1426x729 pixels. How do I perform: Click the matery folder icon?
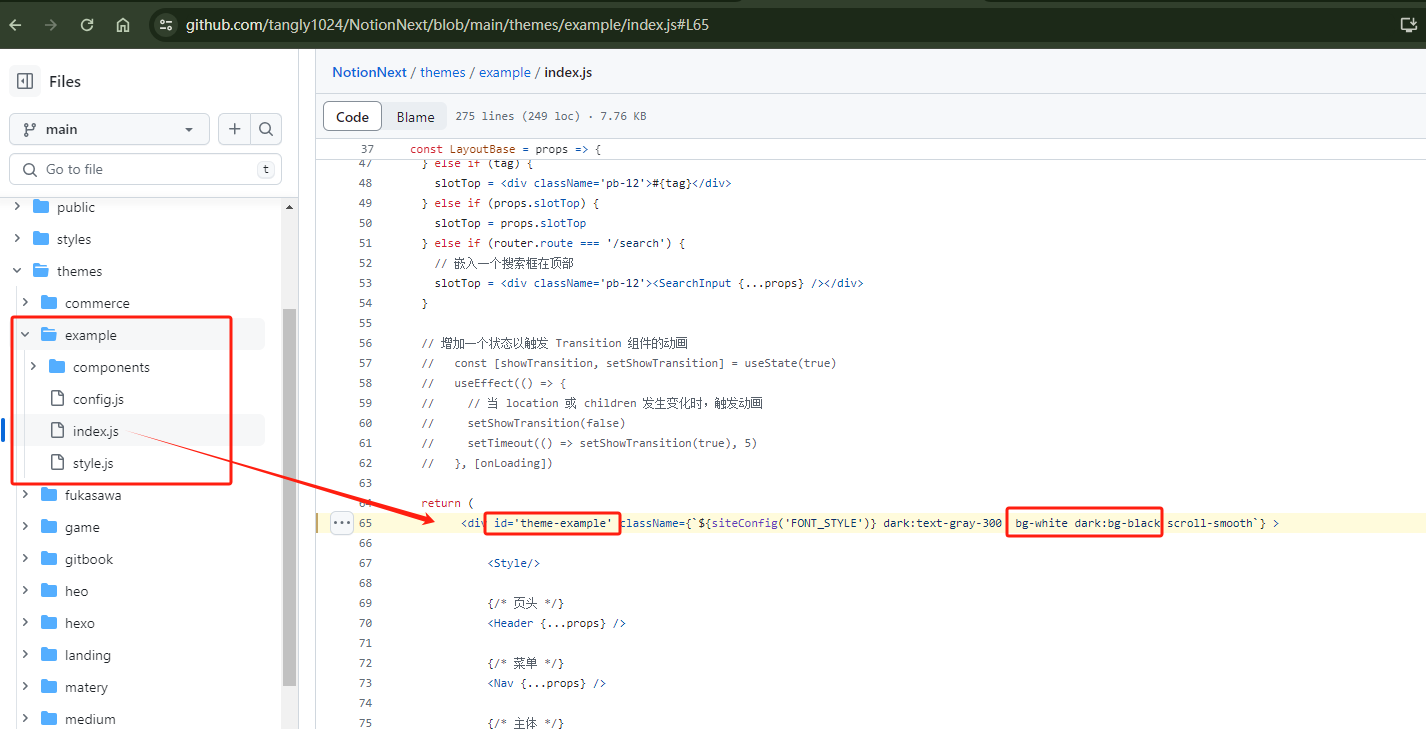point(49,687)
